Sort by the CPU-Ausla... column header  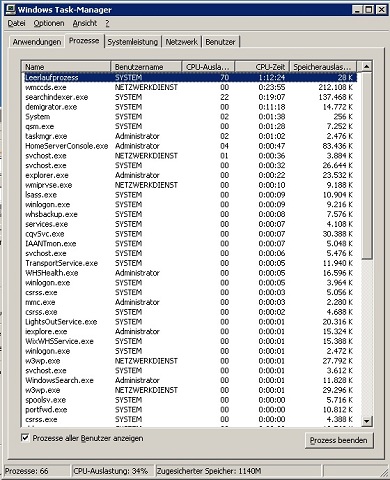[208, 67]
